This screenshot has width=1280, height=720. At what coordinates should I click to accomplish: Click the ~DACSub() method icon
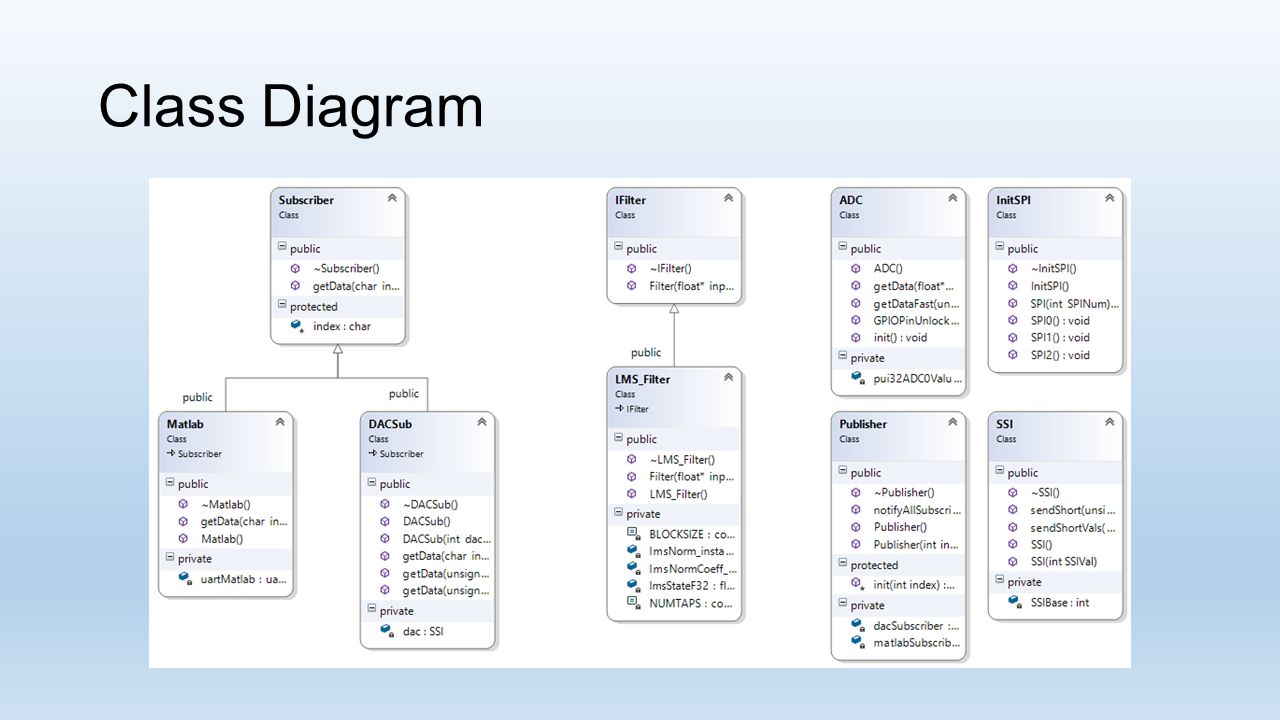pos(385,504)
